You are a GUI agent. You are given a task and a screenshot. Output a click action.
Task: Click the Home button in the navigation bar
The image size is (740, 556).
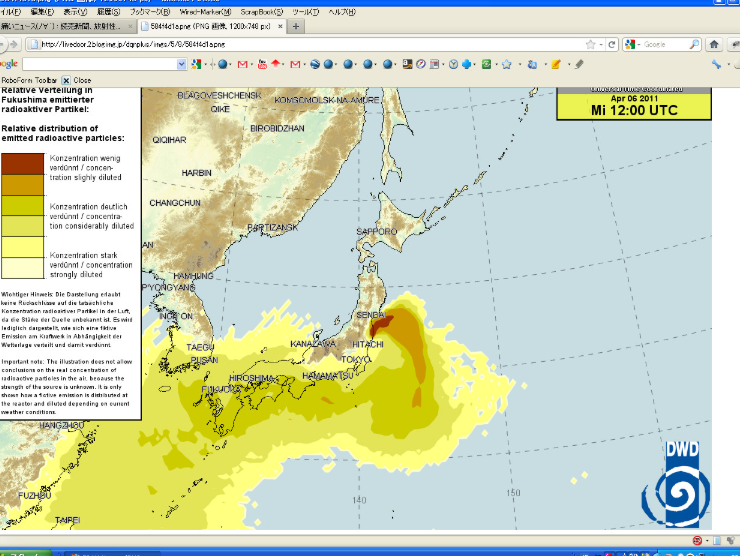pos(714,44)
